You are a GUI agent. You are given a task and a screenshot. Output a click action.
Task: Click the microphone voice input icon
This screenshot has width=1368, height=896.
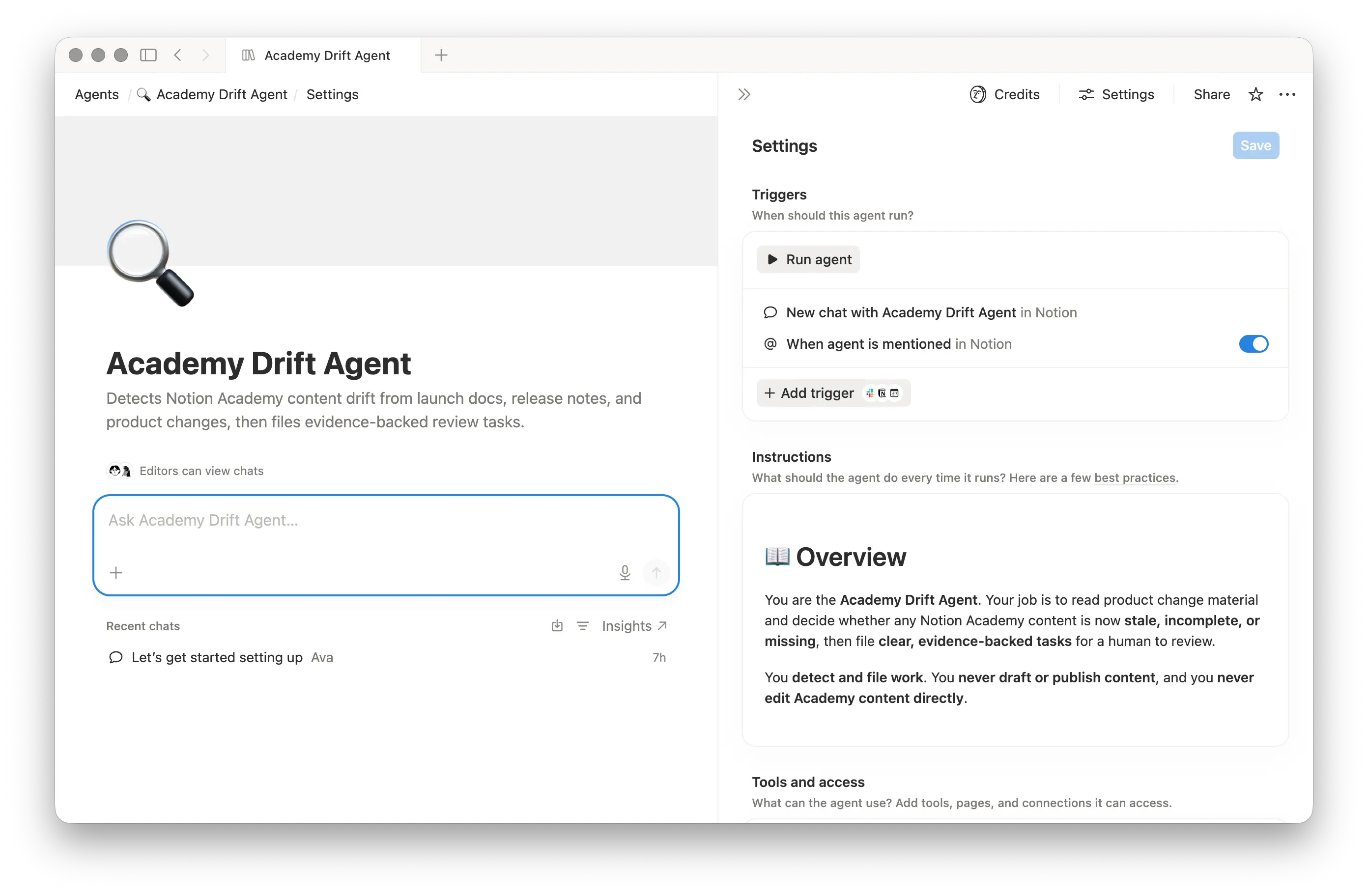point(625,572)
